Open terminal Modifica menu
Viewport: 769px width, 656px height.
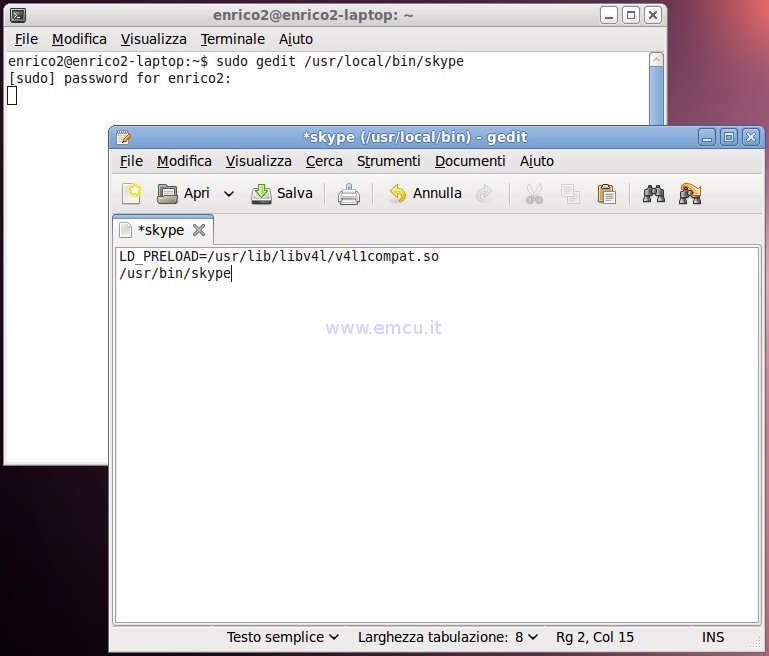[79, 39]
